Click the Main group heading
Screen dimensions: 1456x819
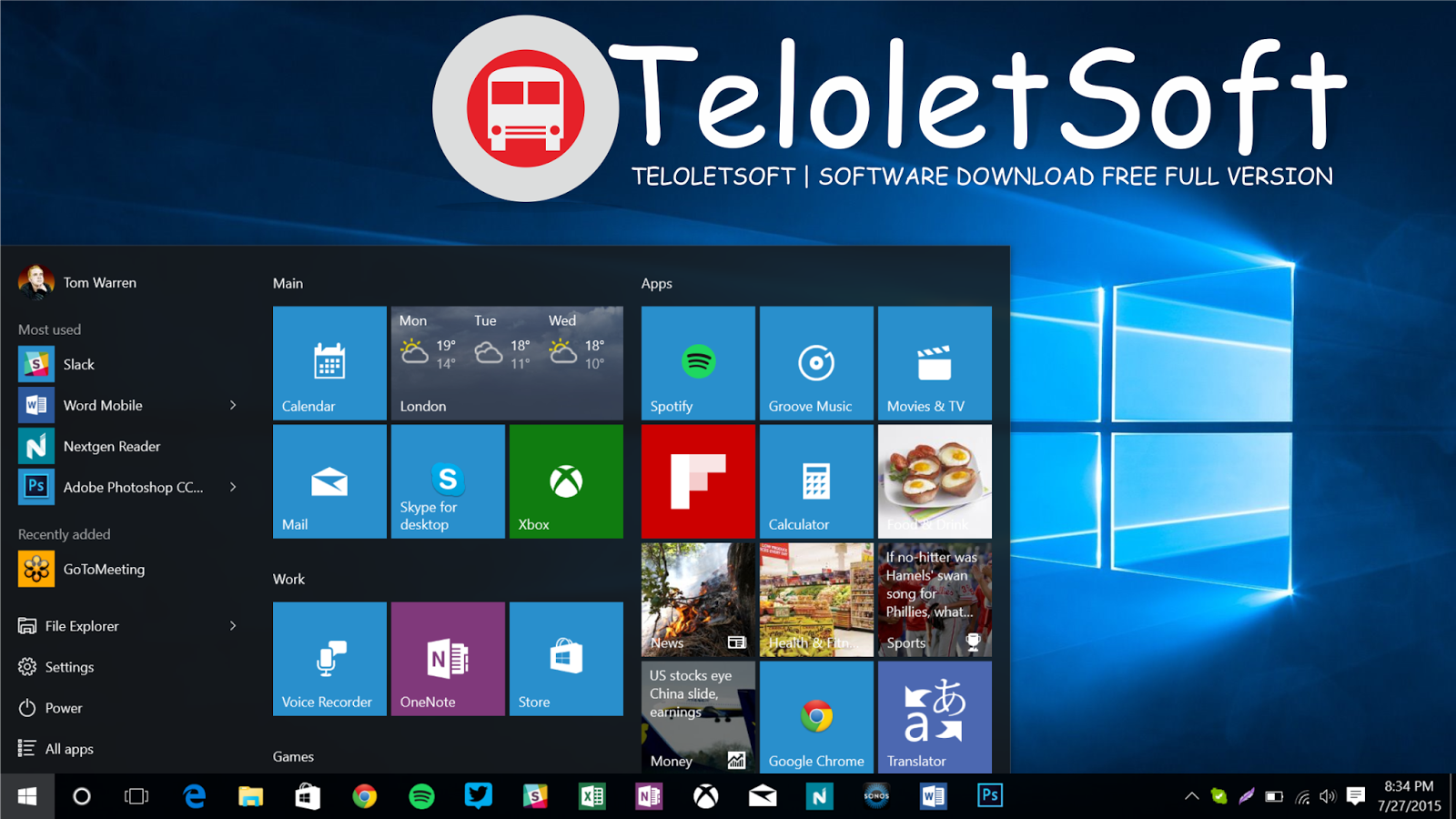click(288, 283)
